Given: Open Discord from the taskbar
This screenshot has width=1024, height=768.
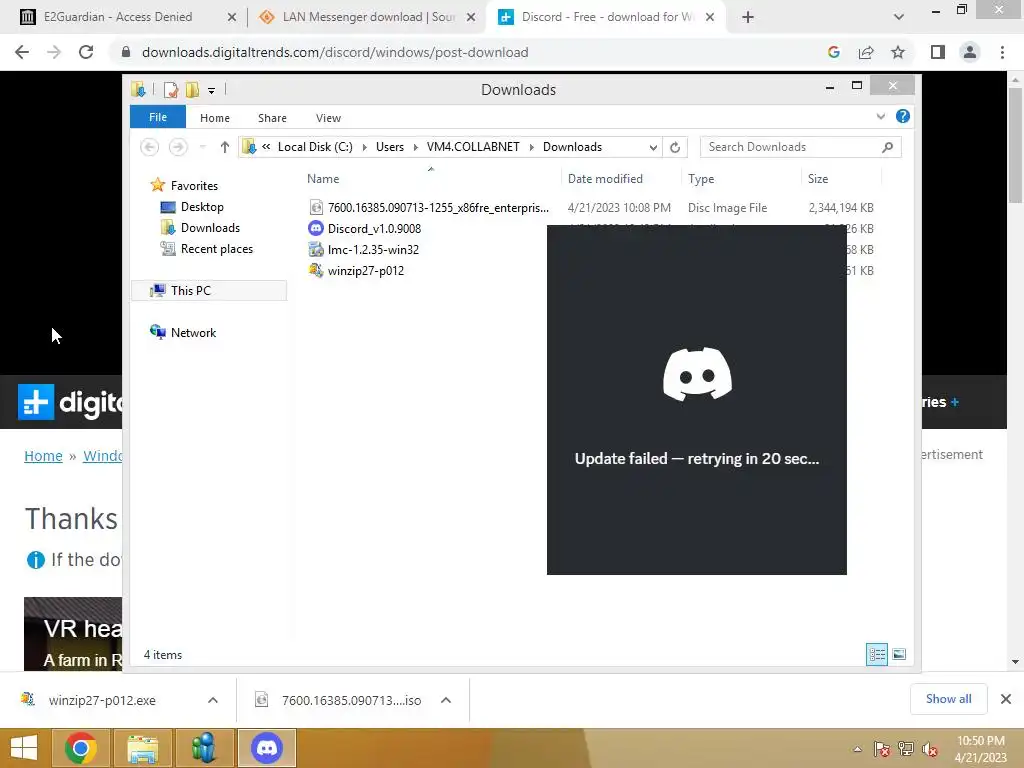Looking at the screenshot, I should 267,748.
